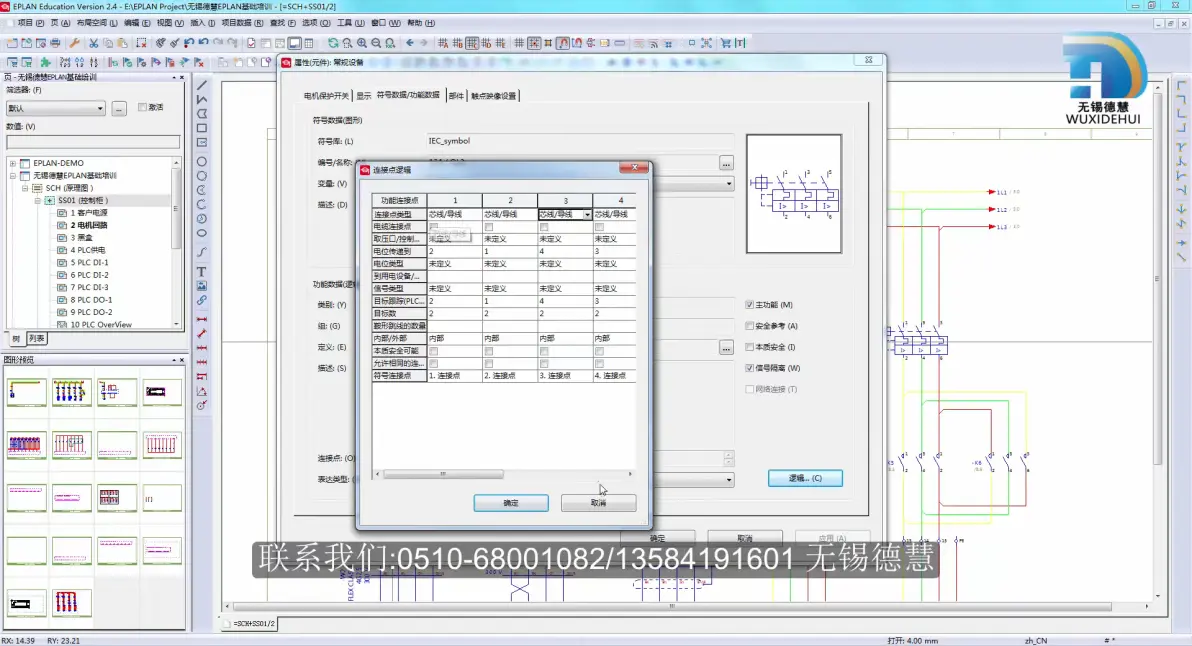Switch to the 部件 tab

click(x=456, y=96)
